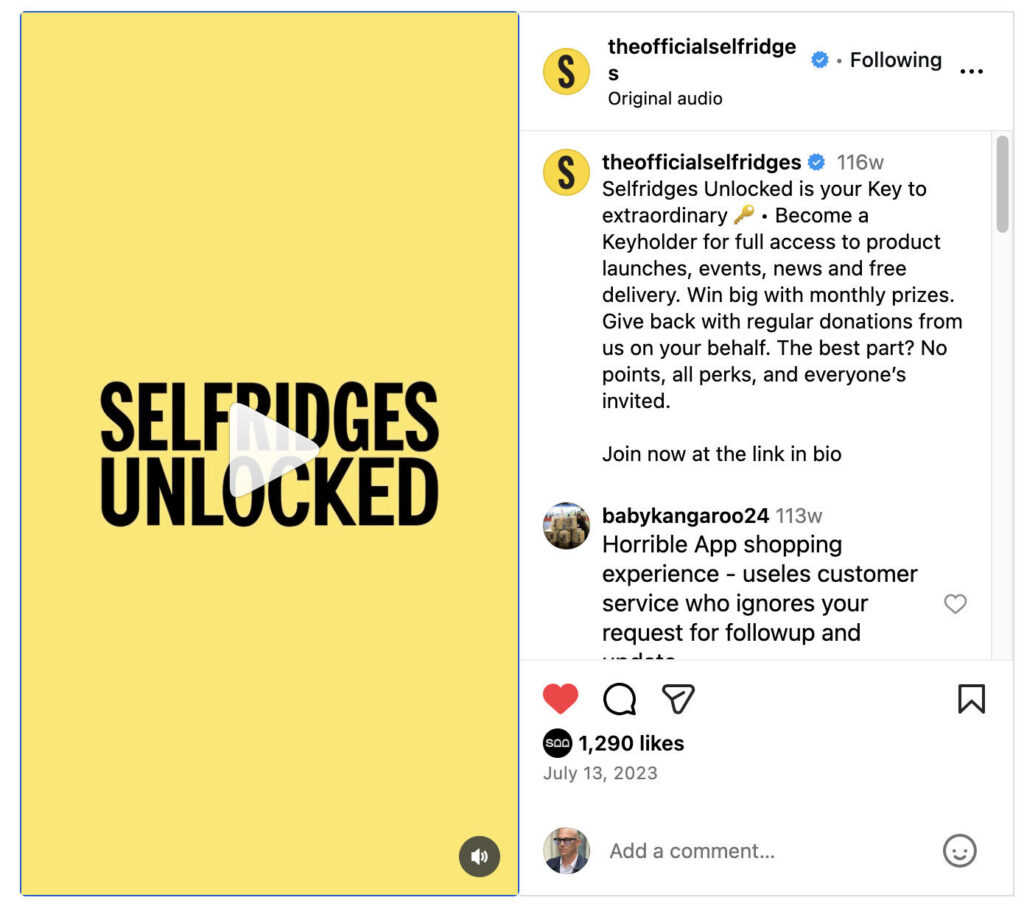The image size is (1024, 903).
Task: Mute the video audio
Action: (479, 856)
